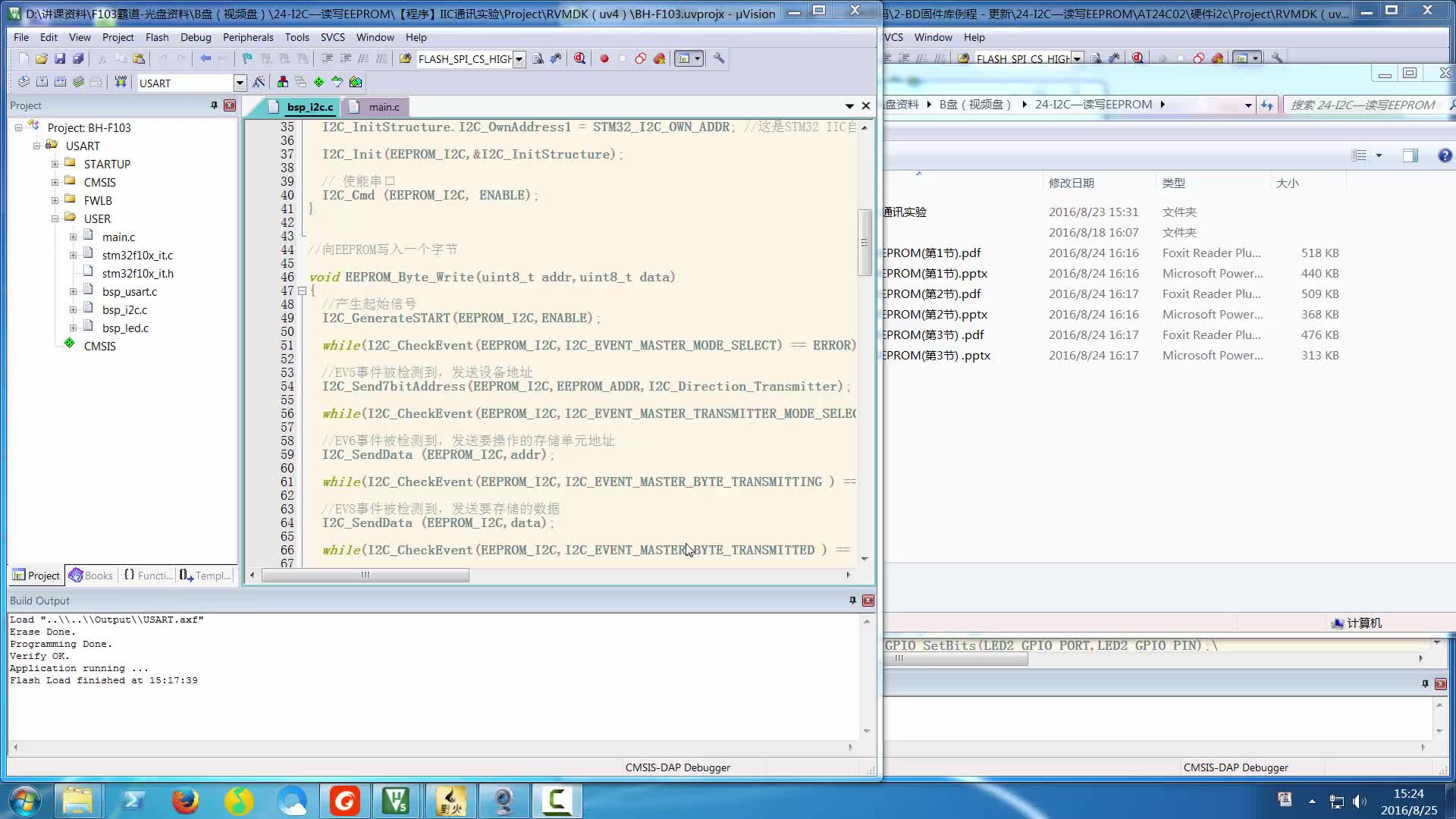Click the Explorer refresh arrows button
This screenshot has height=819, width=1456.
click(x=1267, y=105)
